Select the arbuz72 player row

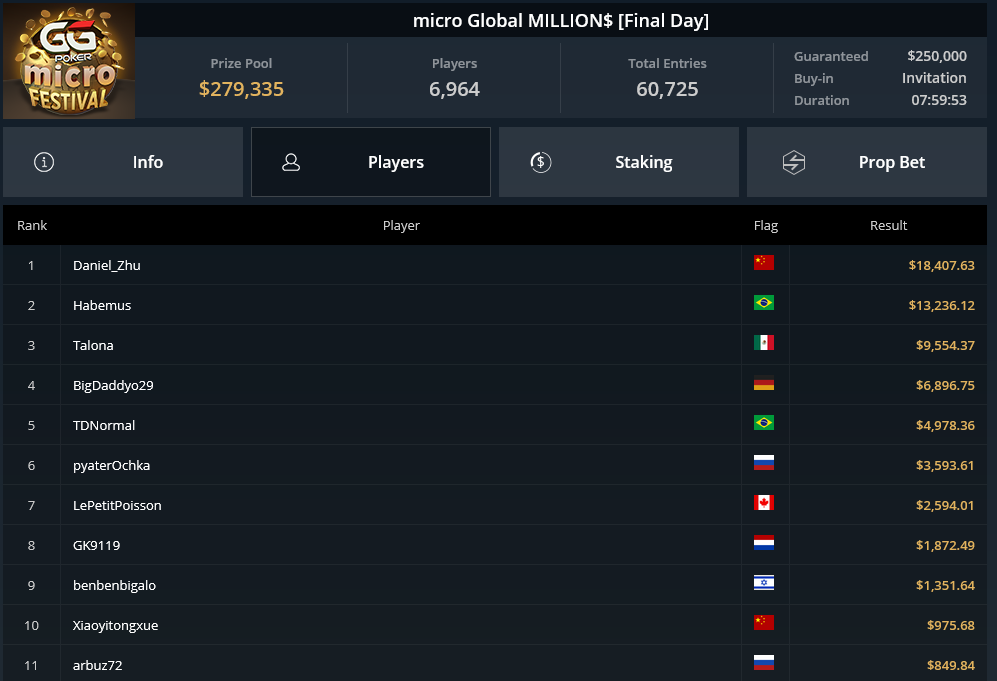tap(495, 665)
